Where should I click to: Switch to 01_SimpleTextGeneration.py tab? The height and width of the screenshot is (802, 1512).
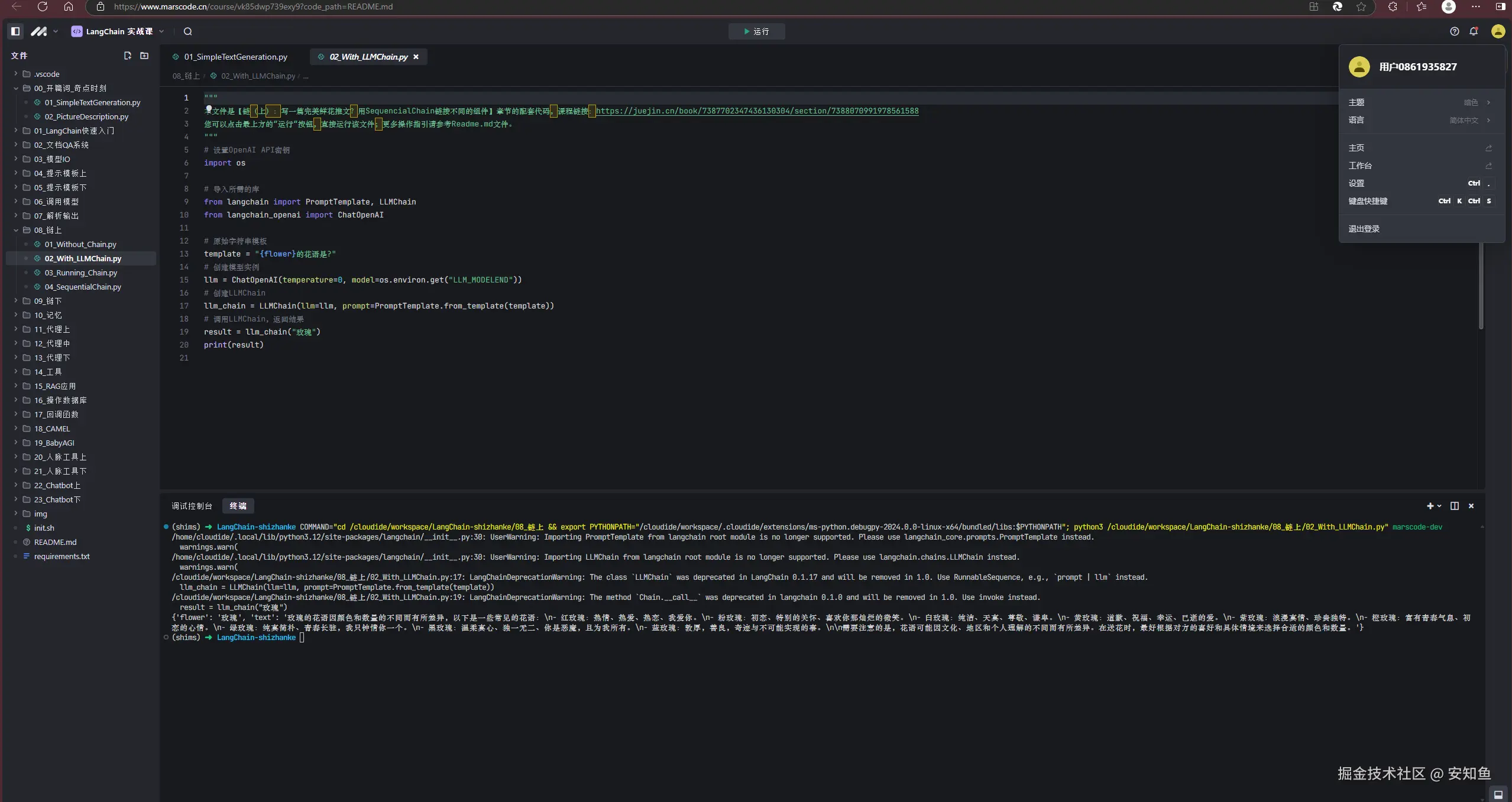235,57
